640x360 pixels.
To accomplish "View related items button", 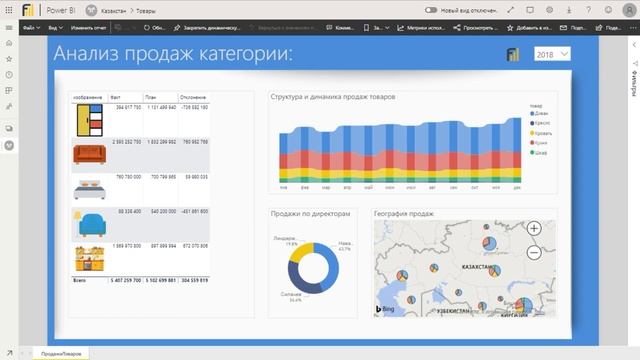I will [476, 28].
